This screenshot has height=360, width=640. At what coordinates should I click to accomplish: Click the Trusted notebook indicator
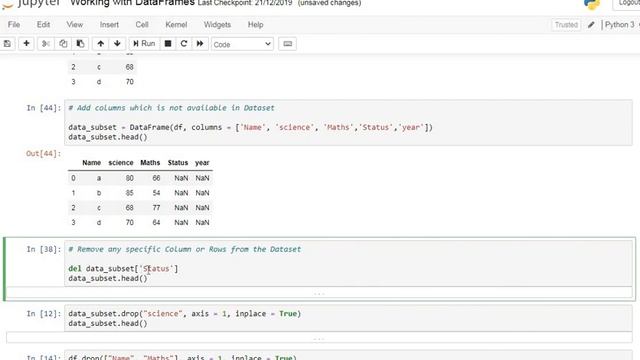click(x=566, y=25)
